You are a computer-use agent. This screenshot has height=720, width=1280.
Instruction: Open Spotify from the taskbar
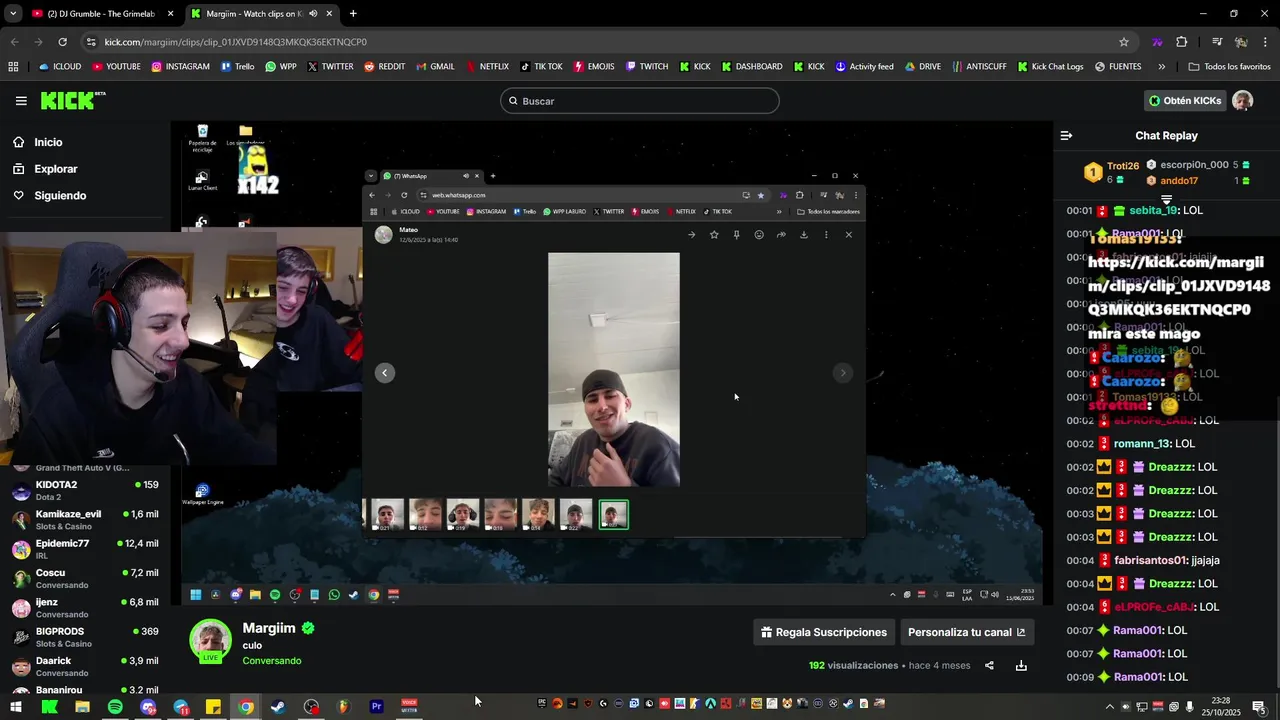click(115, 707)
